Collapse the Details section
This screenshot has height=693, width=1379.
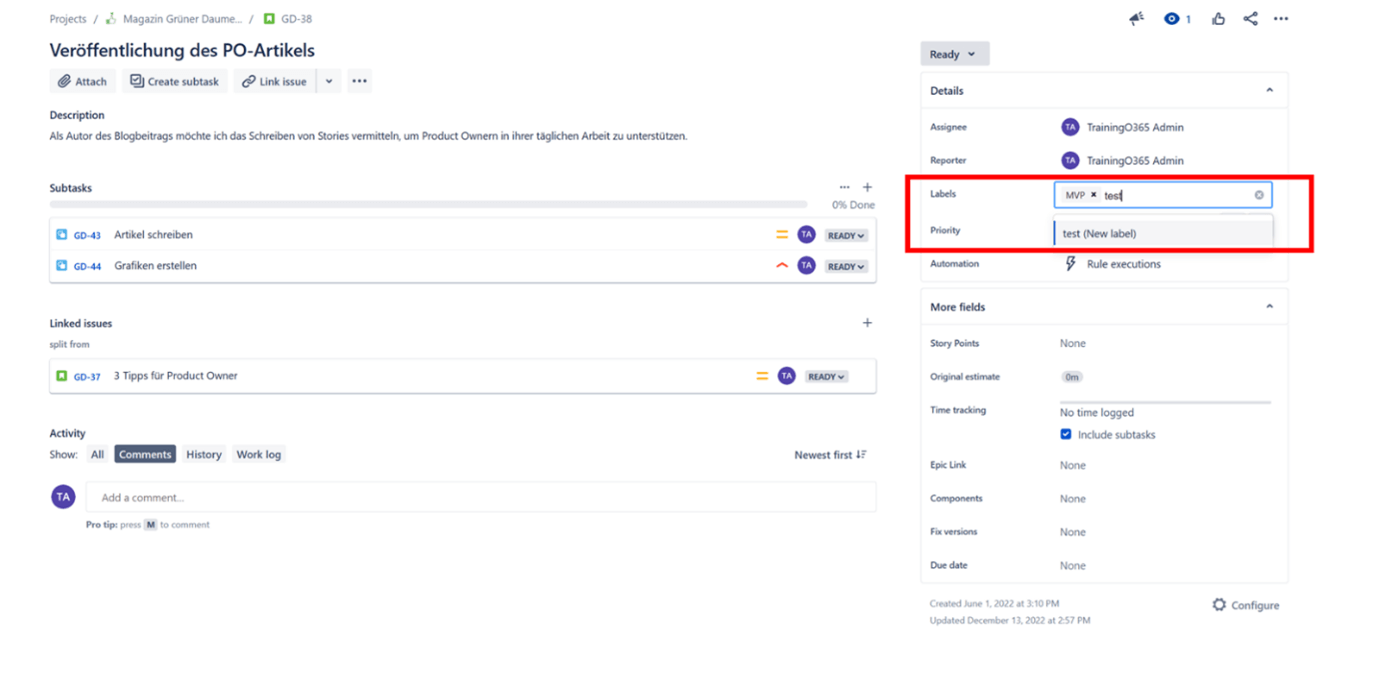pyautogui.click(x=1269, y=91)
